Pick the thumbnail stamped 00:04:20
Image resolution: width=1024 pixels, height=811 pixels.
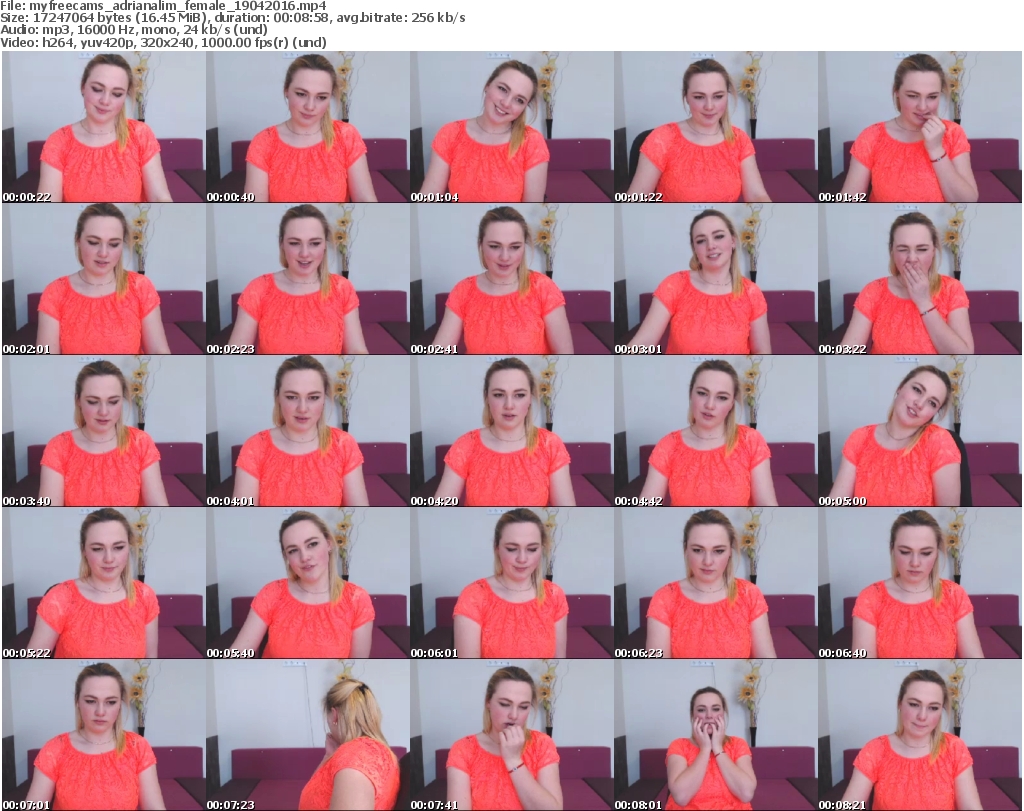pyautogui.click(x=511, y=431)
